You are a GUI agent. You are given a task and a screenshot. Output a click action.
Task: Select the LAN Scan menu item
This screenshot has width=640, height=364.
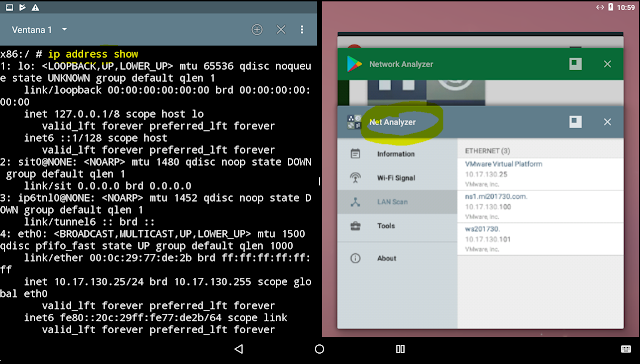397,202
